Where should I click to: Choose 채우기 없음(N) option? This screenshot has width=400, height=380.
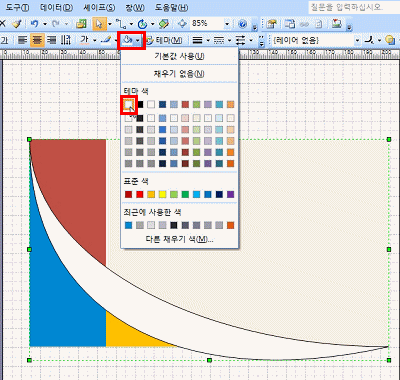pos(179,74)
